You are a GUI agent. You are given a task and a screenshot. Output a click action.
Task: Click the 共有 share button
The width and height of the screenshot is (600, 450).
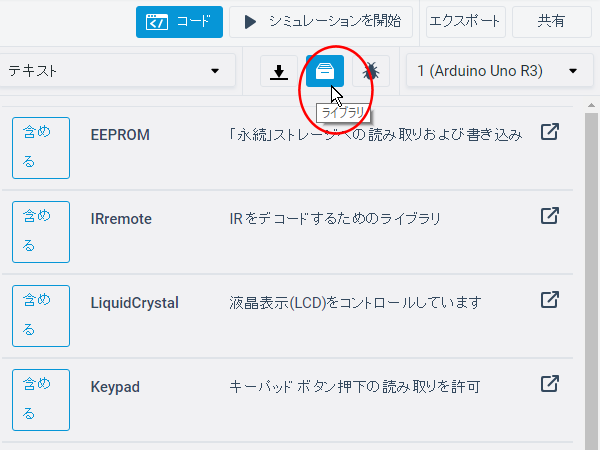551,21
